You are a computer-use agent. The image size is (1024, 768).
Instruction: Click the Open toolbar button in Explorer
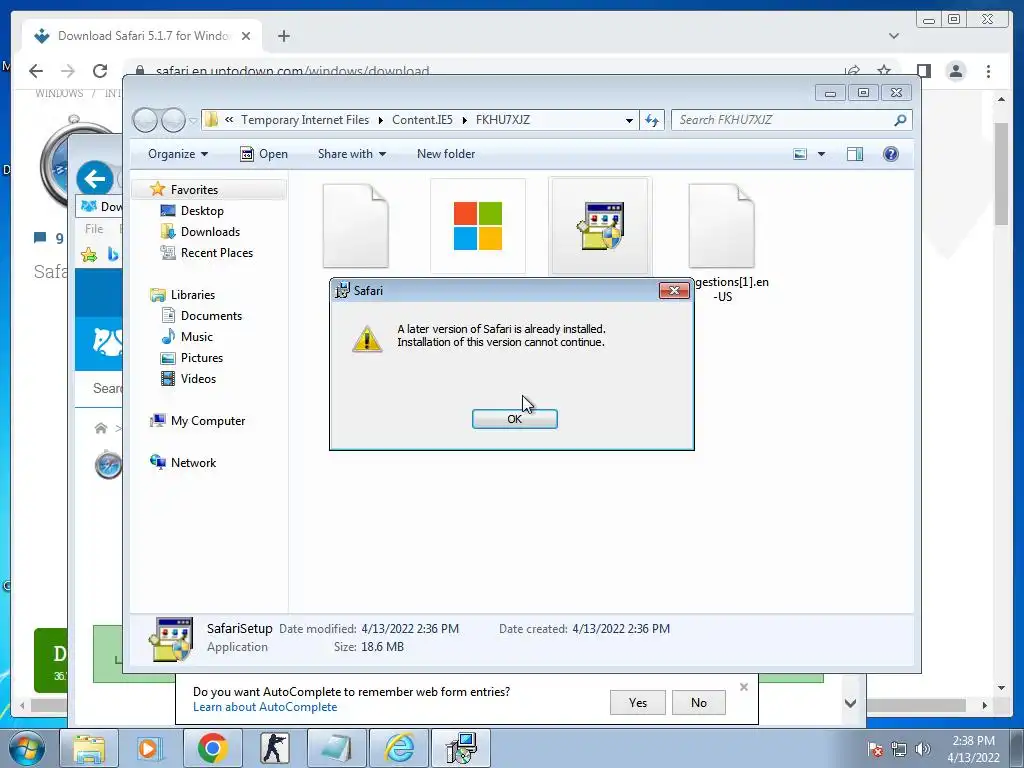(x=264, y=154)
